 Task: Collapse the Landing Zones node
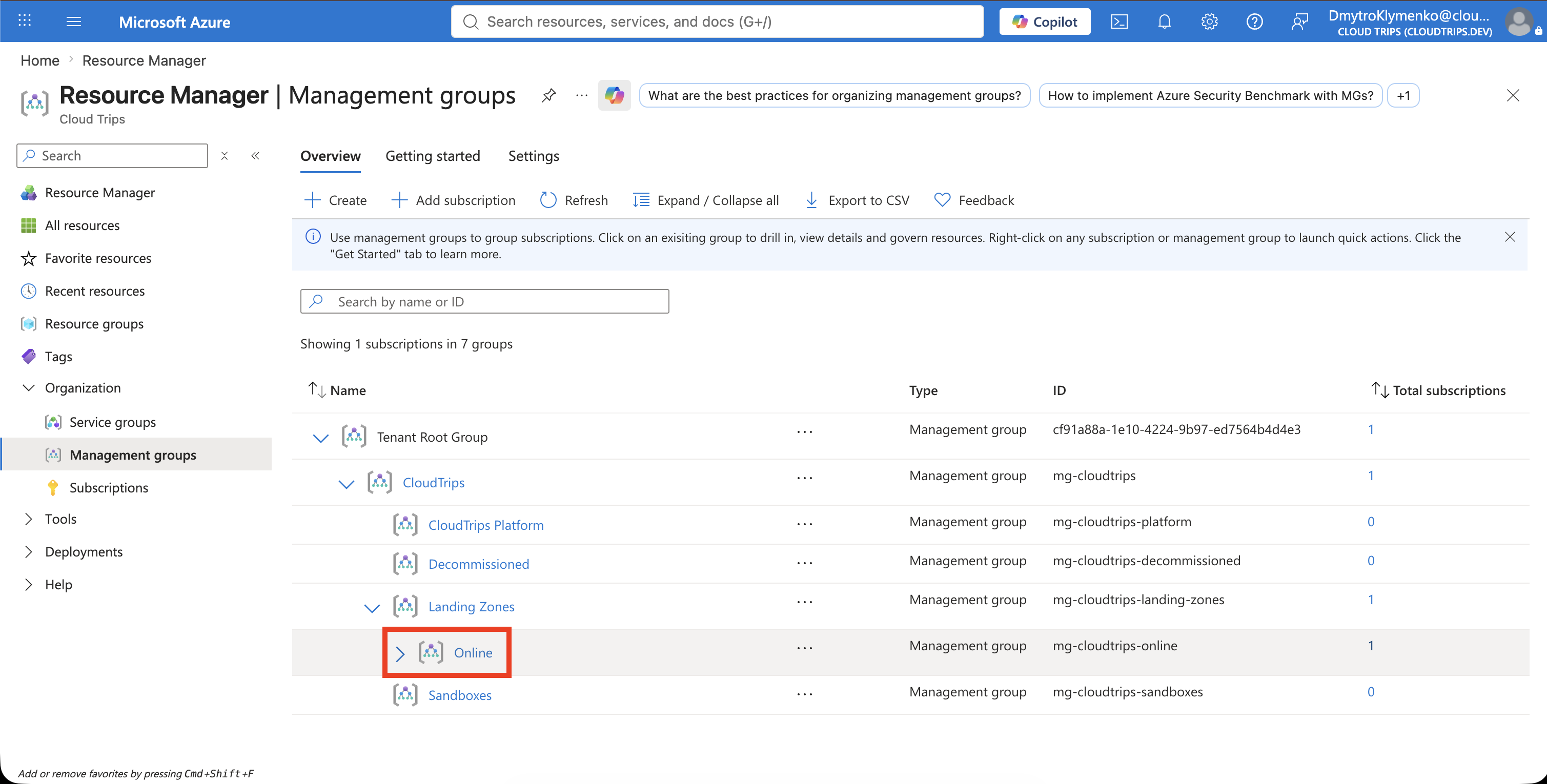(x=372, y=608)
